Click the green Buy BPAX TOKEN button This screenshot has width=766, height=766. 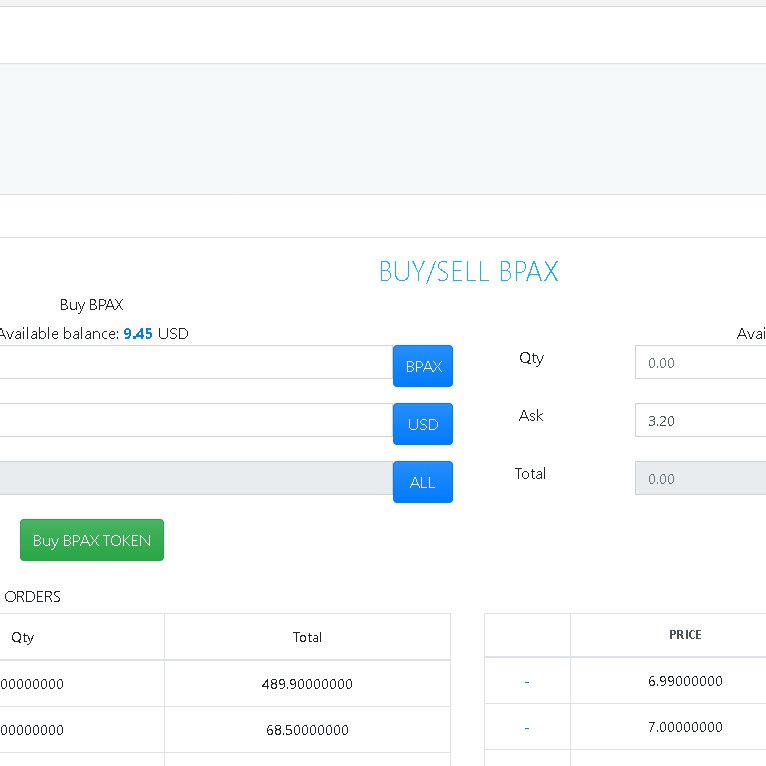pos(92,540)
